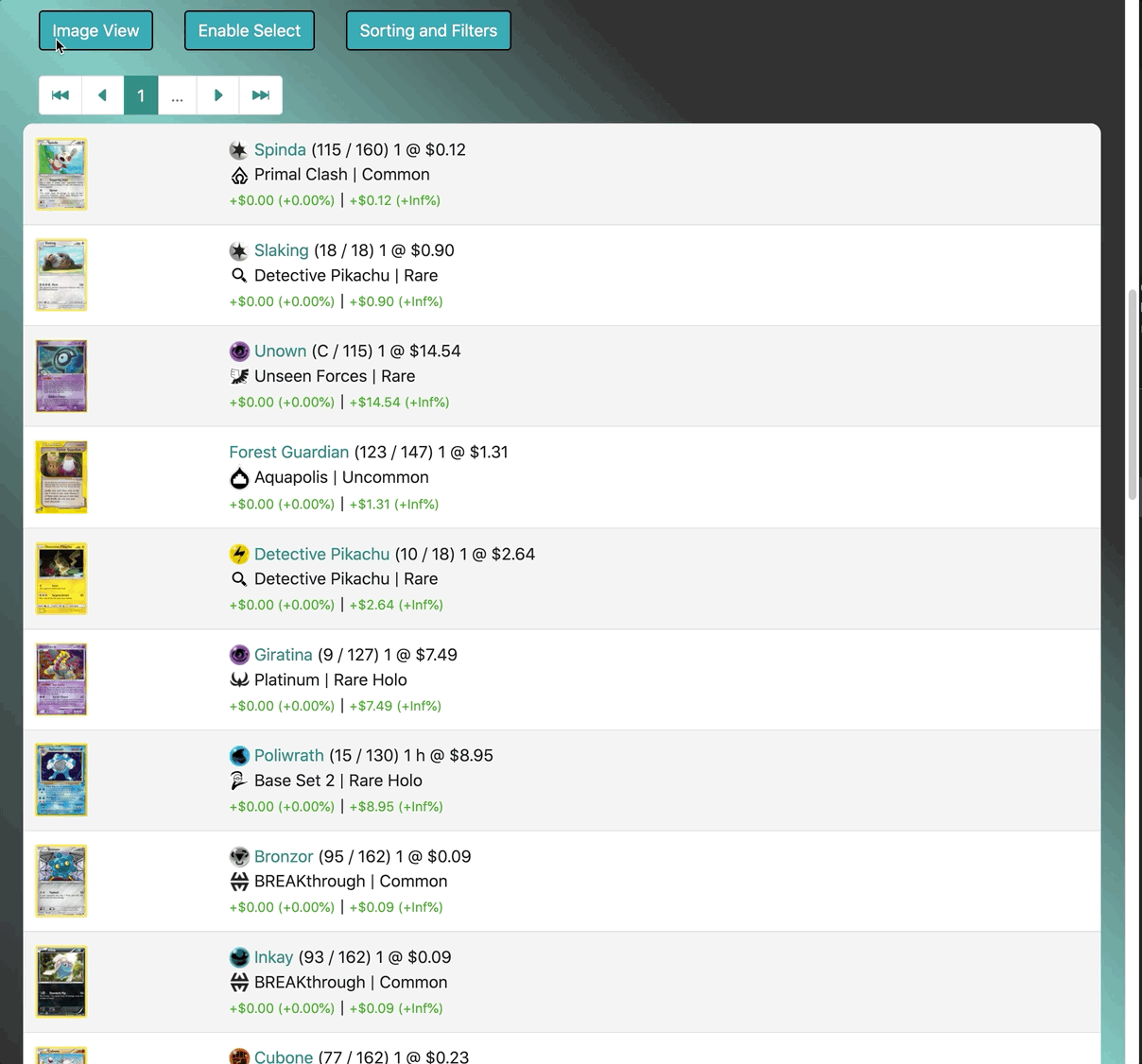Go to first page of results
The height and width of the screenshot is (1064, 1142).
click(x=60, y=95)
